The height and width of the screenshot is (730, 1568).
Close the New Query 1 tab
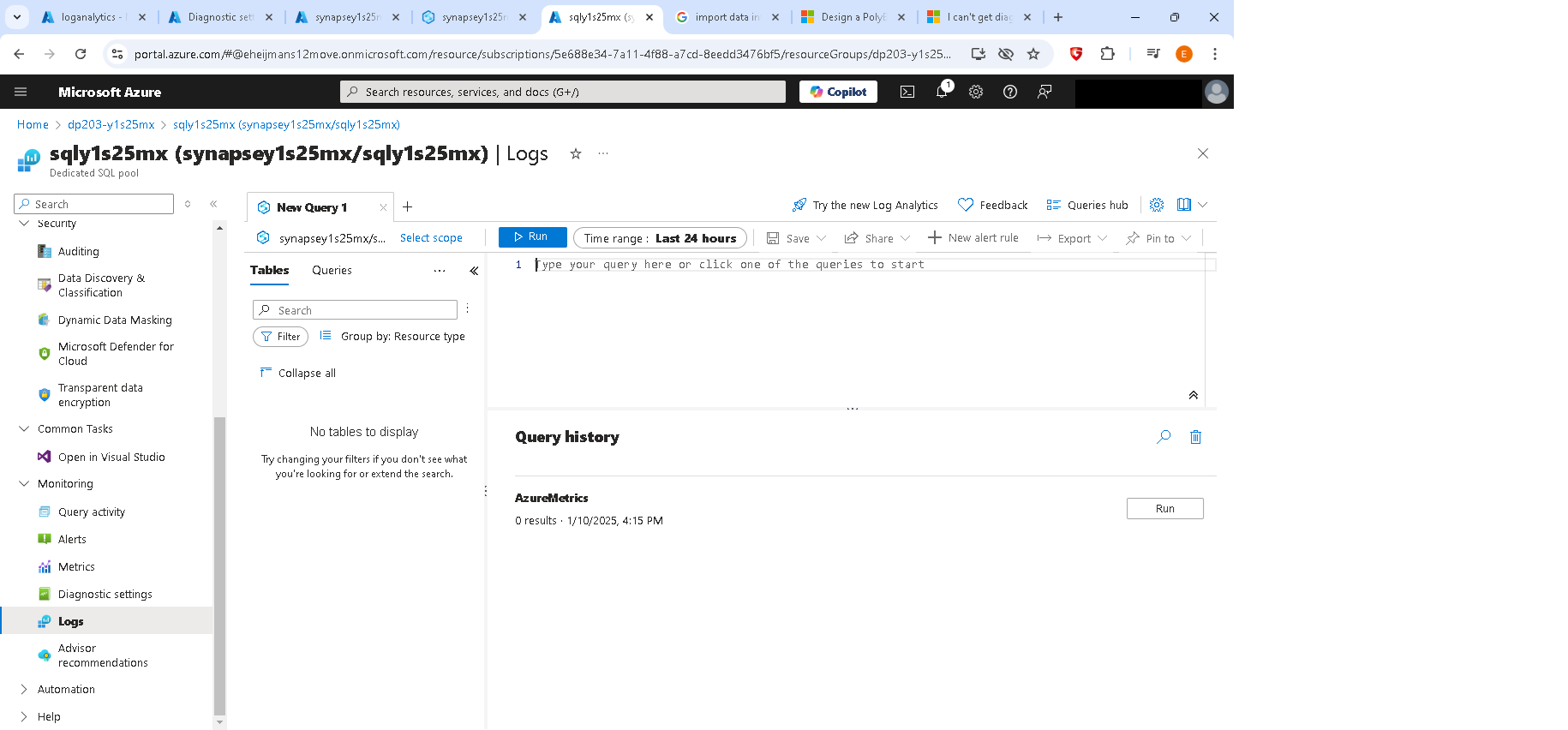coord(383,207)
